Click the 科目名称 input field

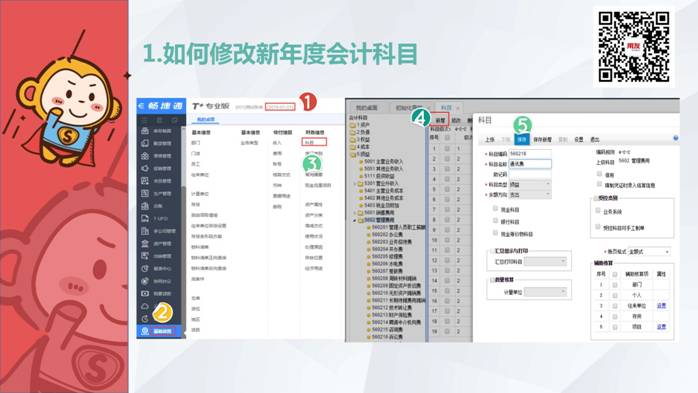(530, 164)
